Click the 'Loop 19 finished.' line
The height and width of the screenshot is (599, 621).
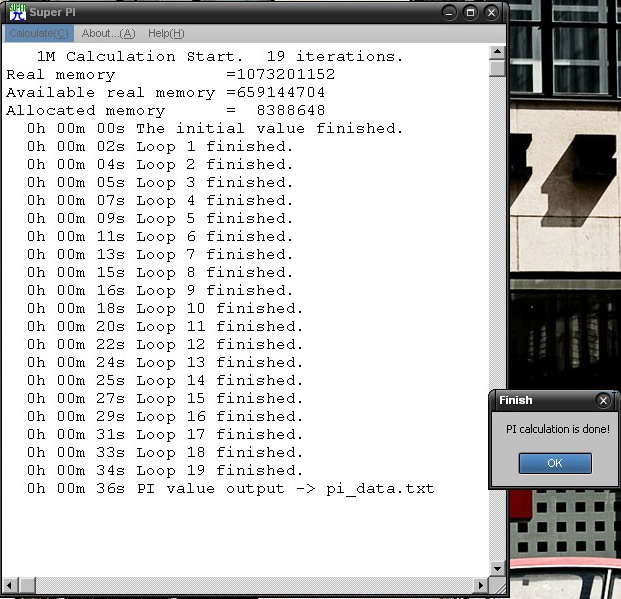click(165, 471)
